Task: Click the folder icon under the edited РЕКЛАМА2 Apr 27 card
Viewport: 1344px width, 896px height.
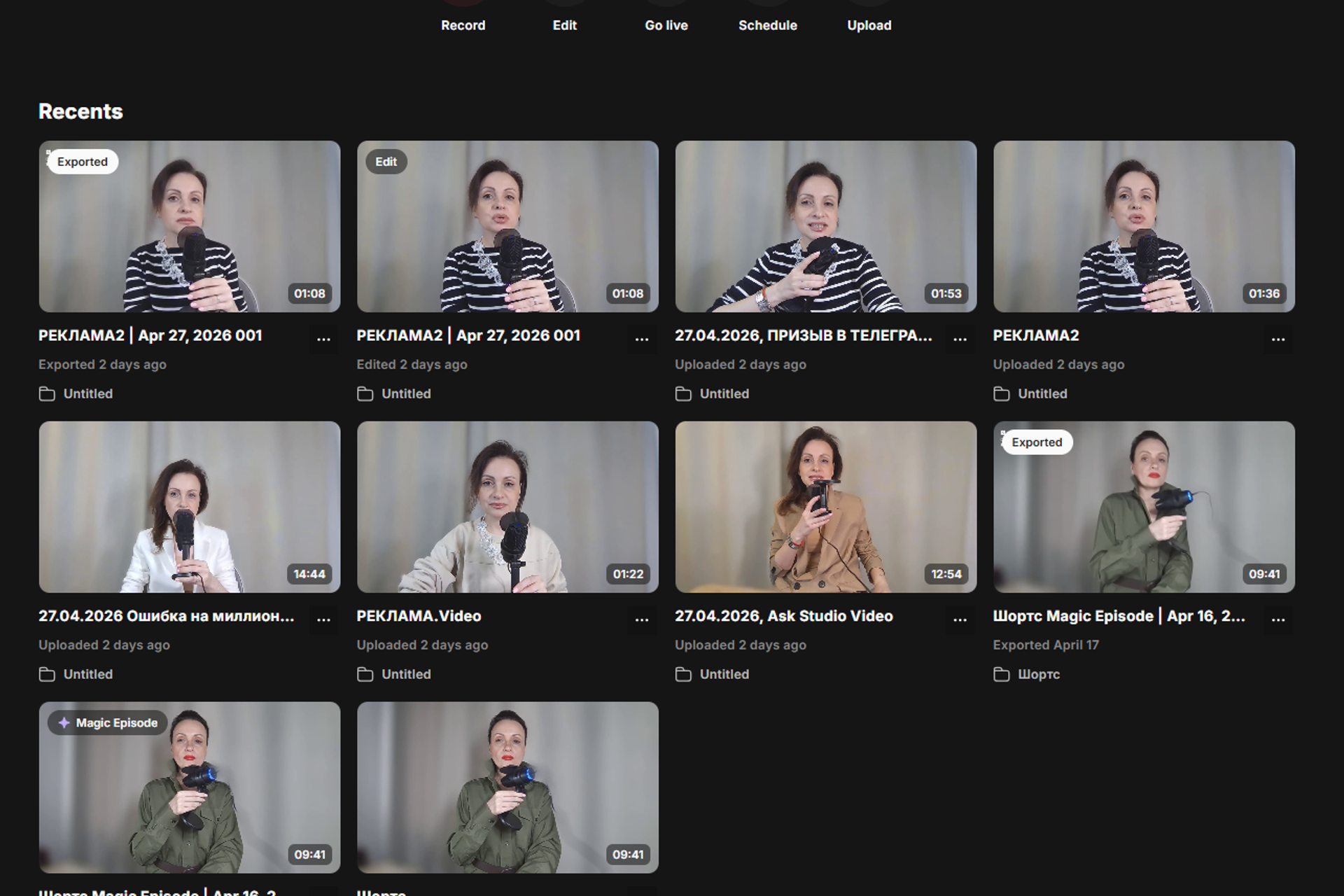Action: pos(365,394)
